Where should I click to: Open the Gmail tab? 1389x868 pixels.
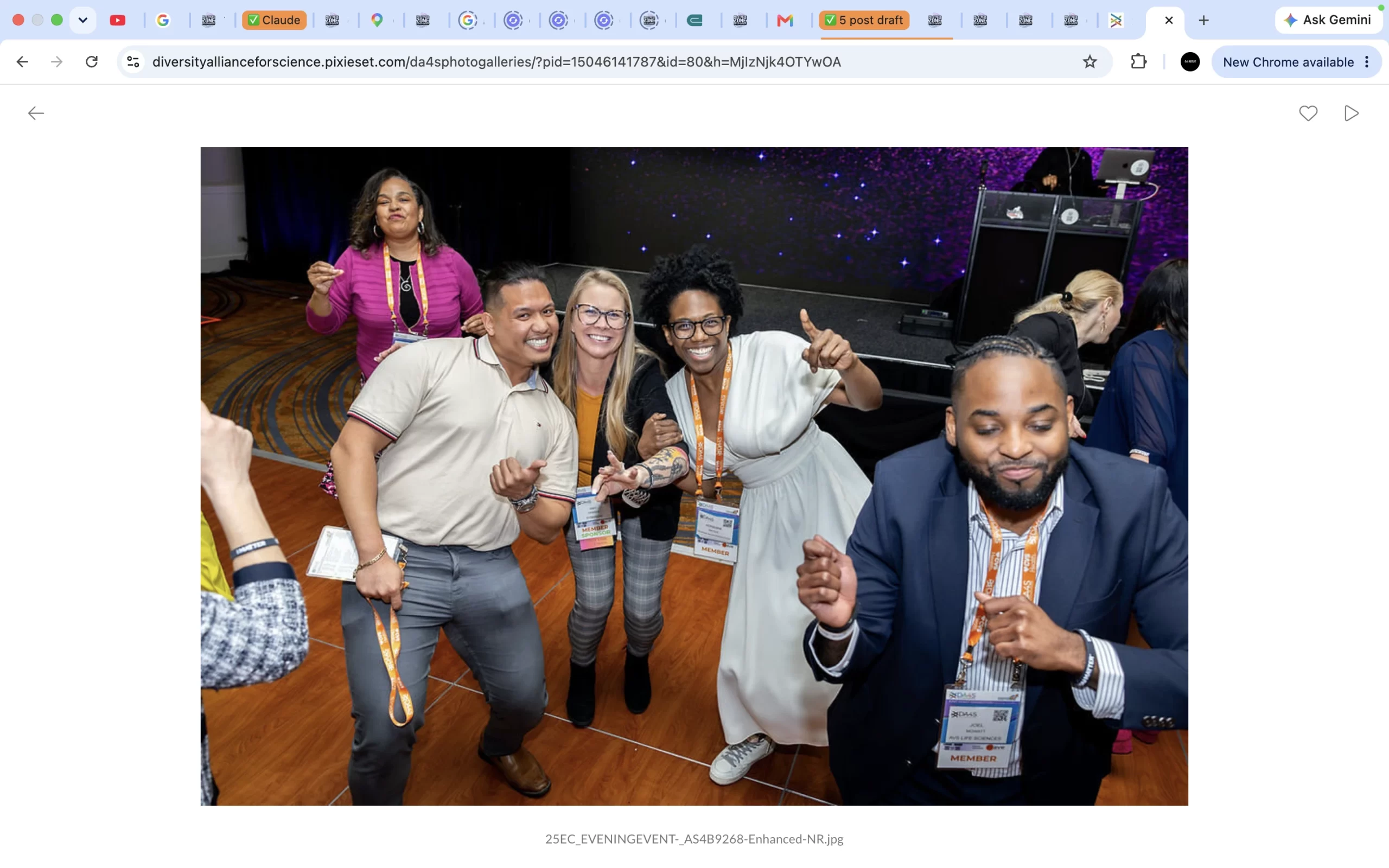pos(785,20)
